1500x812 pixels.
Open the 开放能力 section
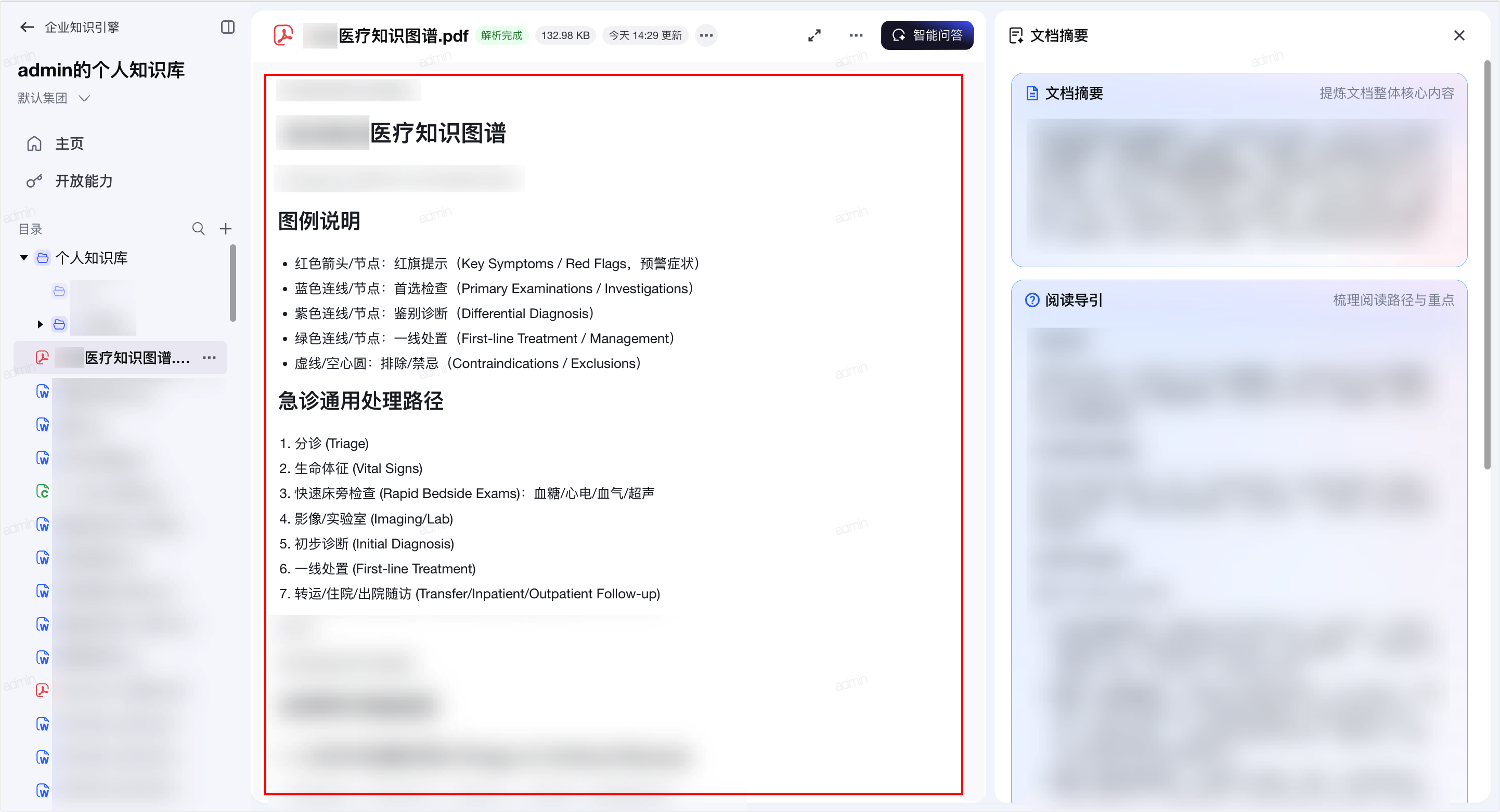pos(69,181)
